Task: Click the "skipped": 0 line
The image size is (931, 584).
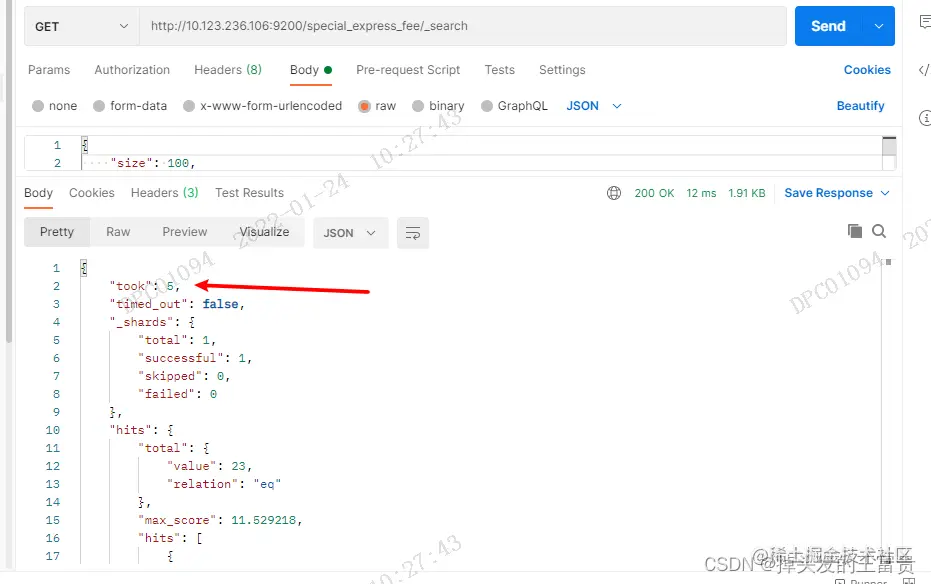Action: [x=184, y=376]
